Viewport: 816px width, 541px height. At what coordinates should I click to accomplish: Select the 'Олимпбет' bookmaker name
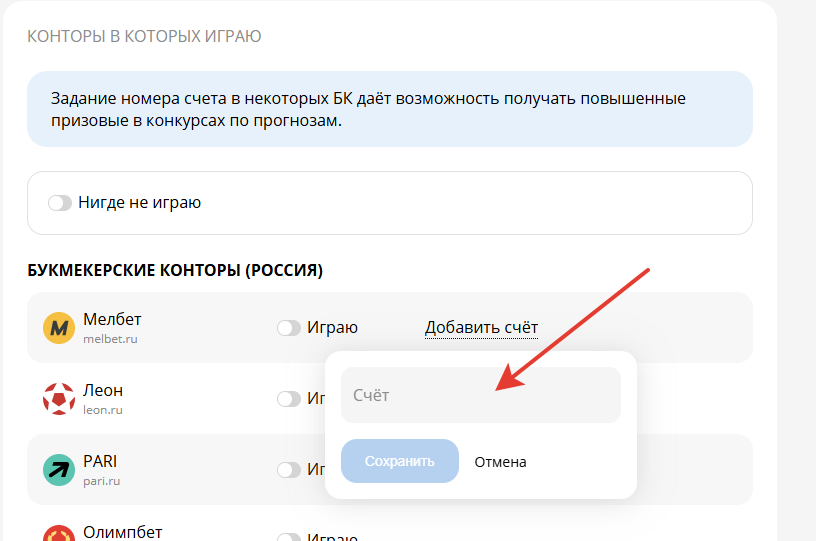(x=122, y=532)
